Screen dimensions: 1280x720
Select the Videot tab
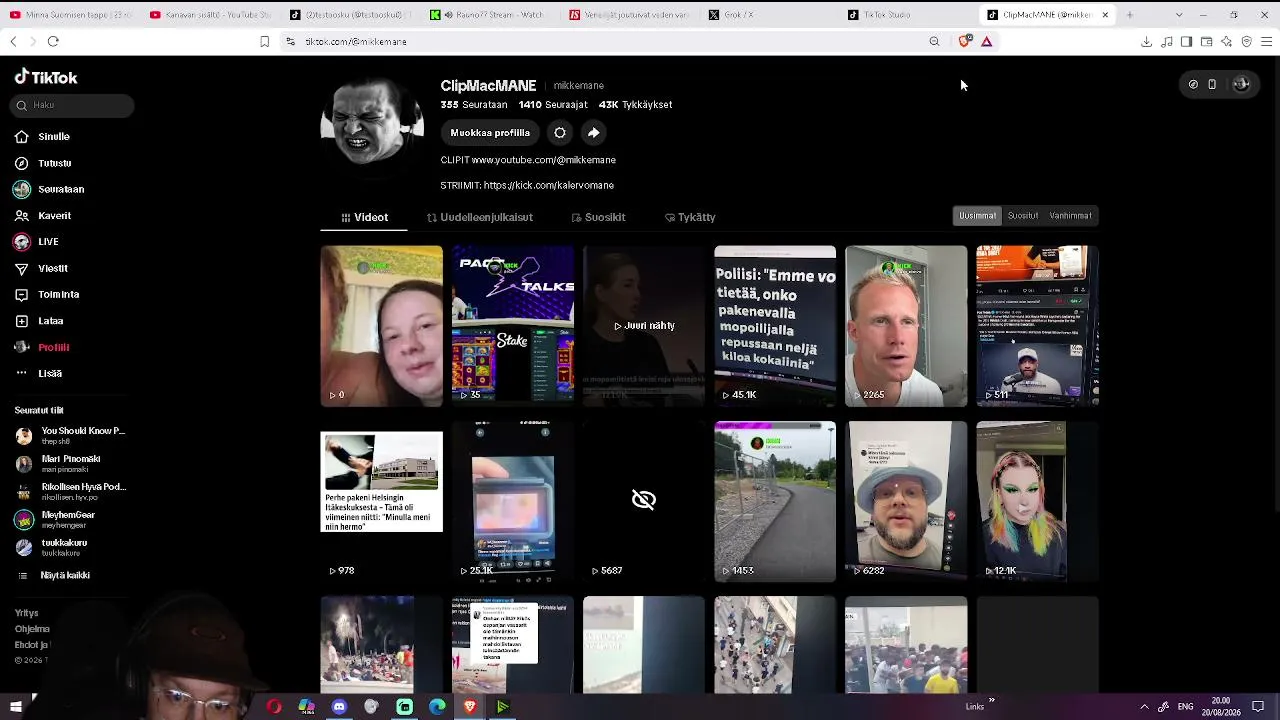click(x=364, y=217)
